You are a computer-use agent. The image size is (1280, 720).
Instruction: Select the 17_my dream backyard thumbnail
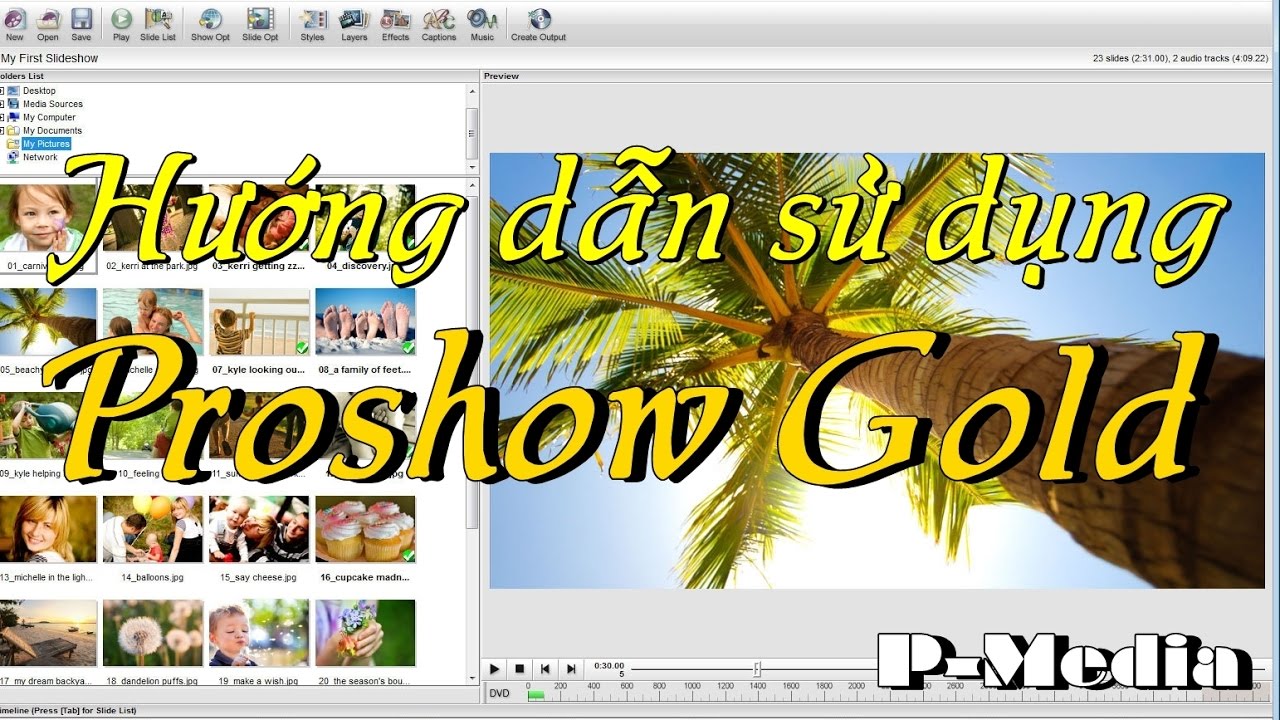pyautogui.click(x=48, y=633)
